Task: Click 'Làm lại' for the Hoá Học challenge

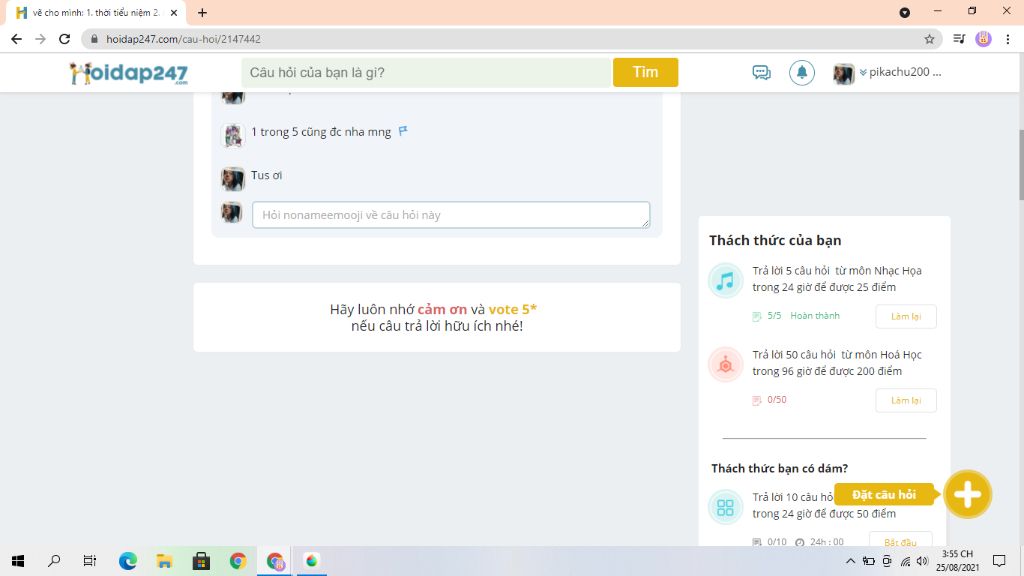Action: tap(906, 400)
